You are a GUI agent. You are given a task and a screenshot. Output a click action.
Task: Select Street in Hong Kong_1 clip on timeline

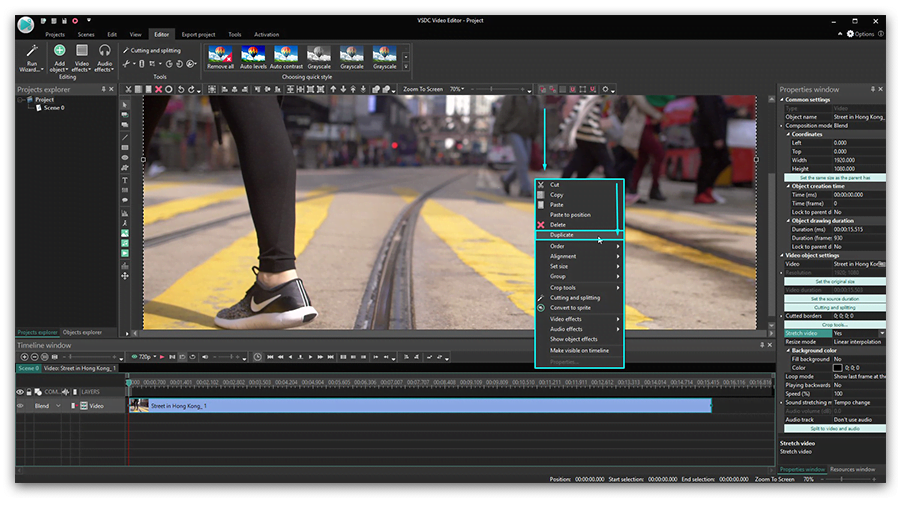point(420,406)
